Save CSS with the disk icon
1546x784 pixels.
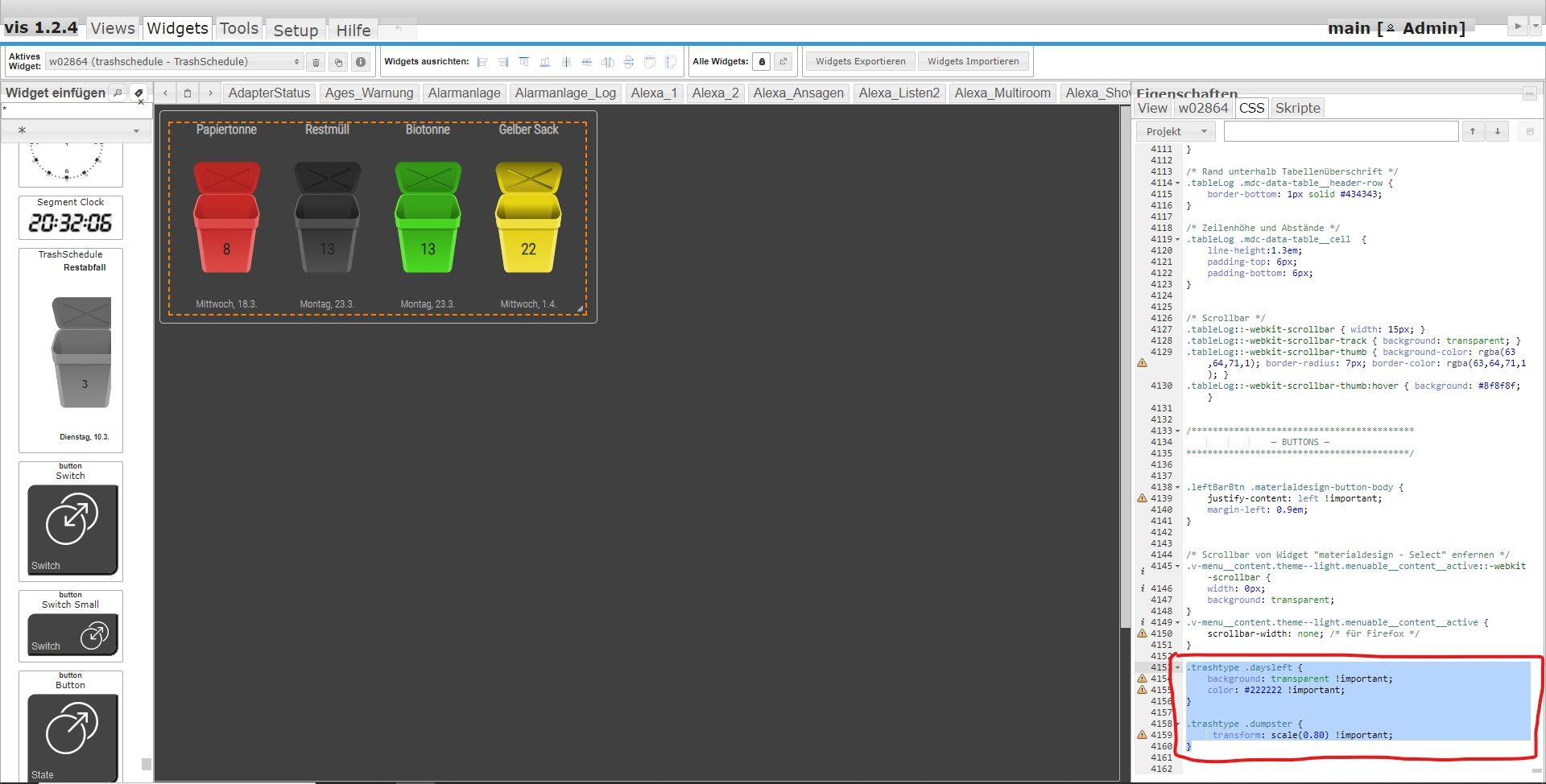(1530, 131)
